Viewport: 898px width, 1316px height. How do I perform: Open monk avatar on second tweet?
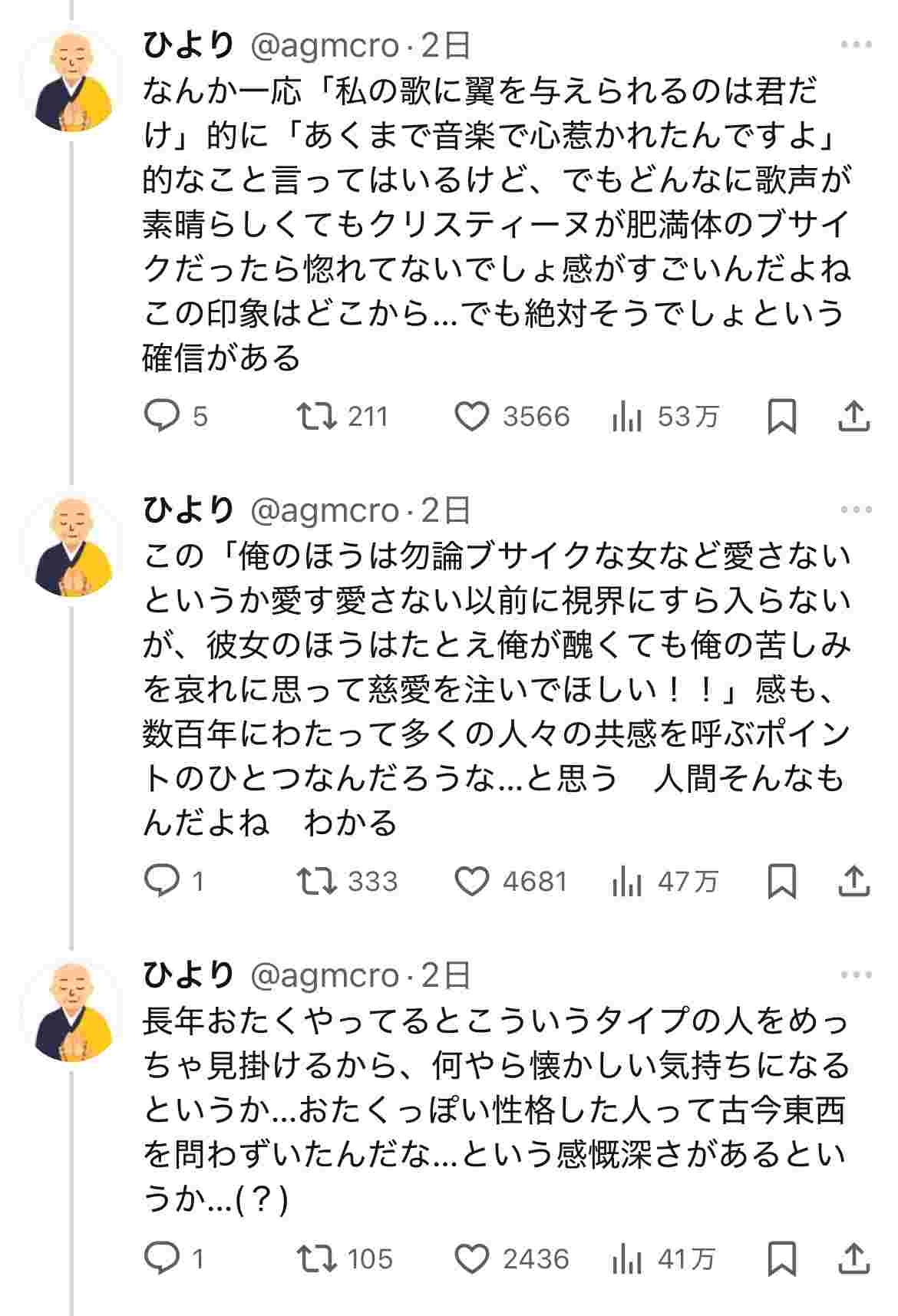[74, 546]
